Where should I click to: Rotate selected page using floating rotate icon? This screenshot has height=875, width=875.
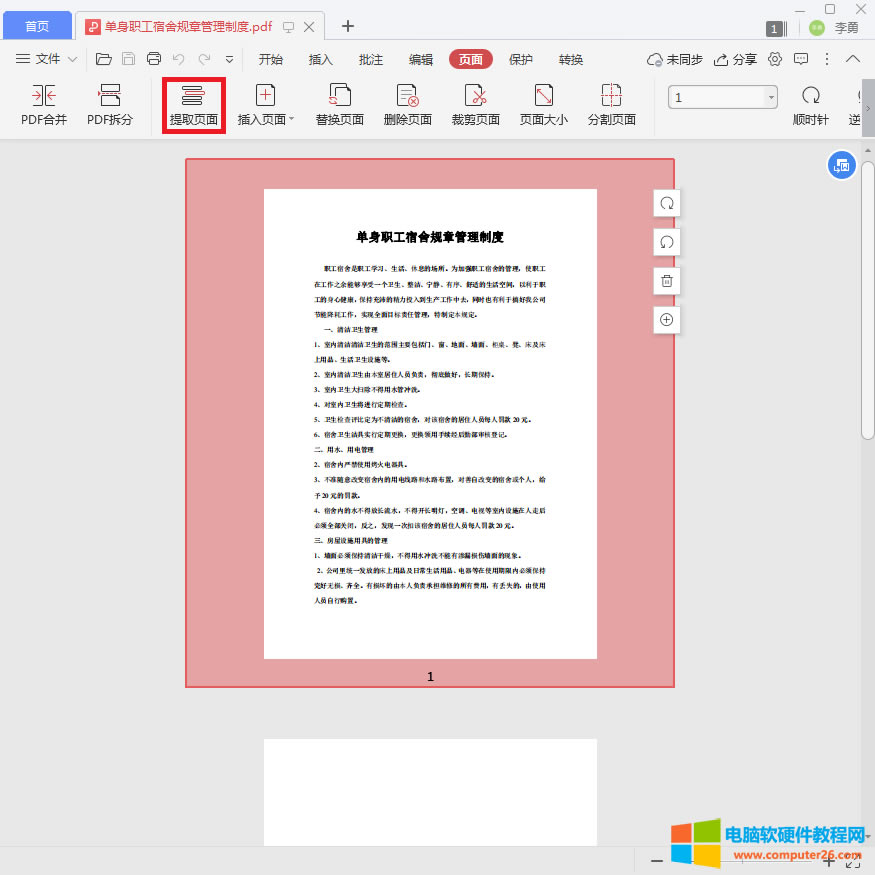[x=666, y=203]
